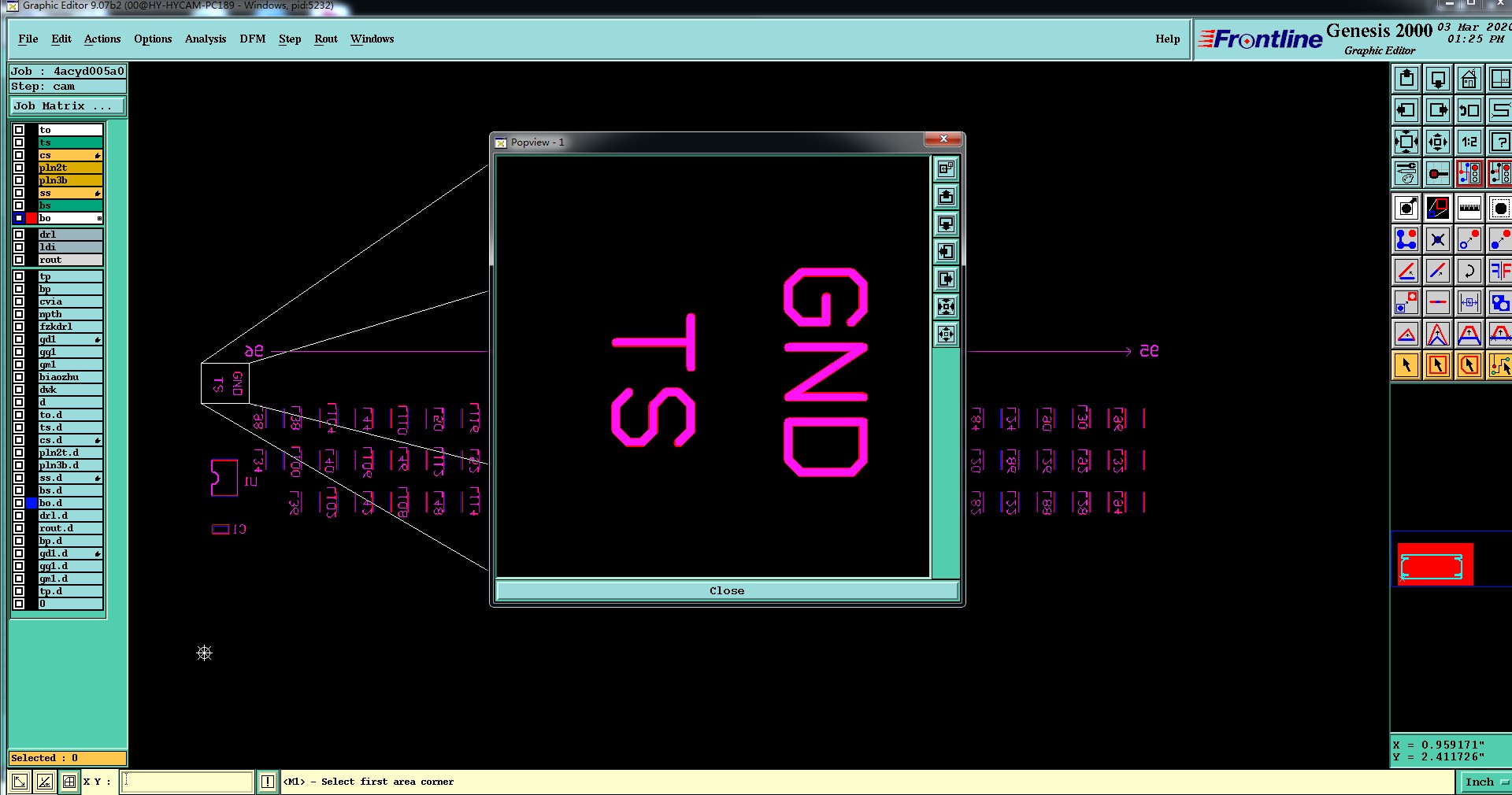Click the mirror F flip icon
1512x795 pixels.
1500,271
